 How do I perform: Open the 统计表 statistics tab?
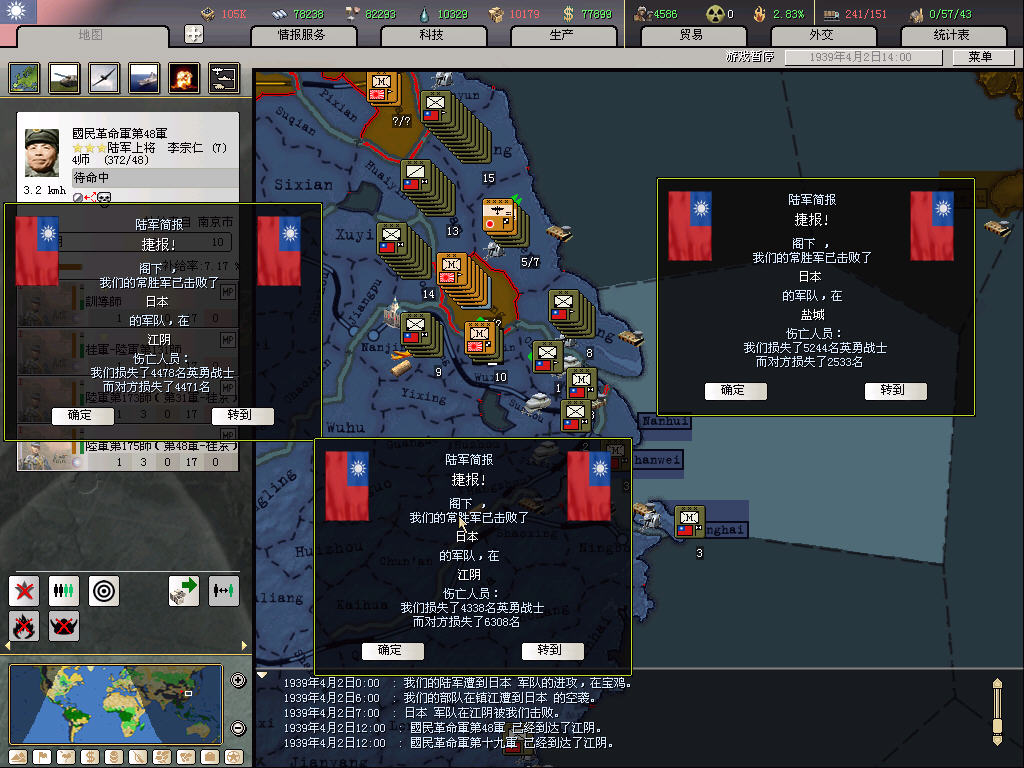point(952,35)
